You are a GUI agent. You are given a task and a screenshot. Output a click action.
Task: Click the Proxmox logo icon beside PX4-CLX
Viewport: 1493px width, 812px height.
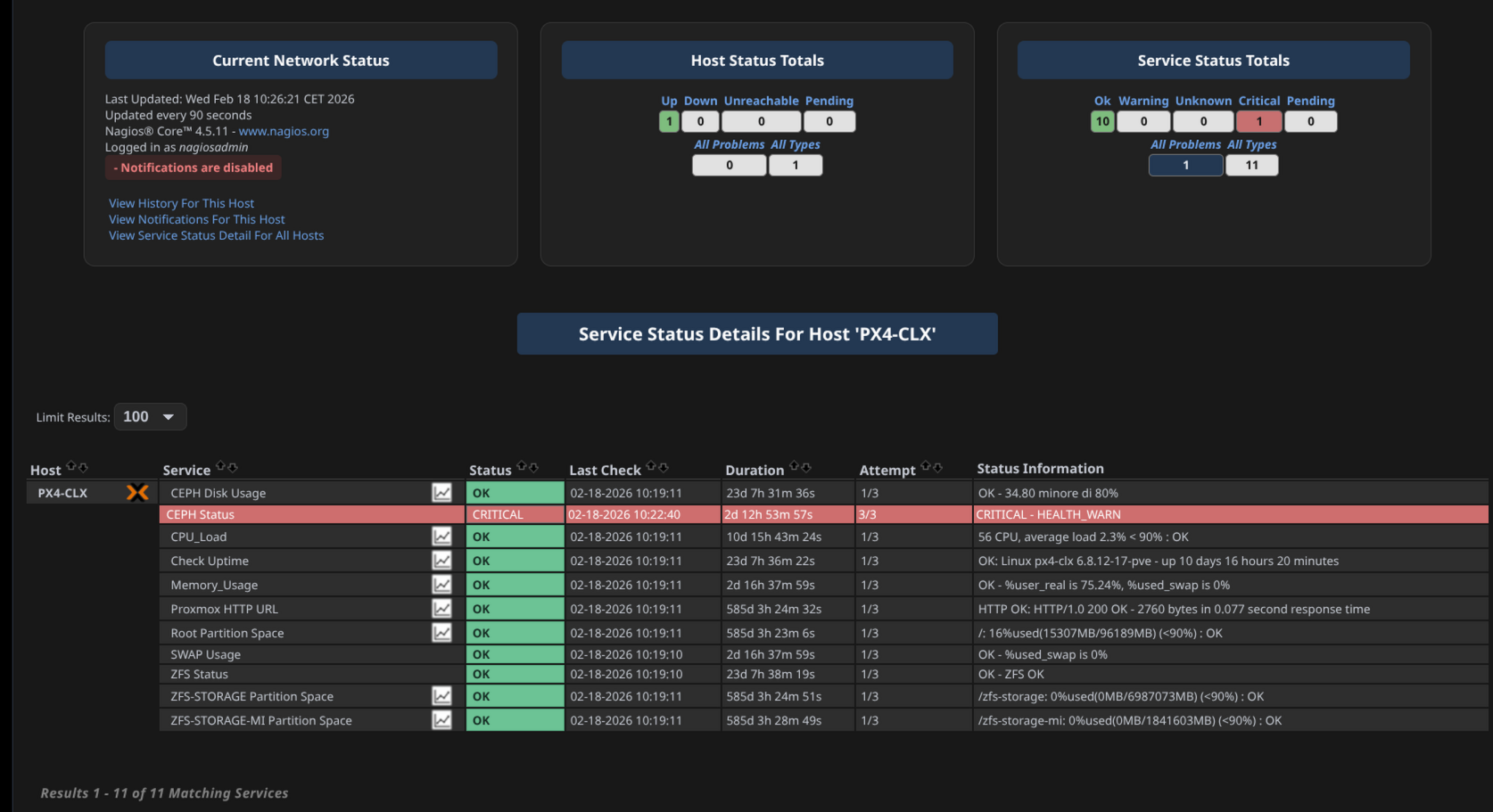pyautogui.click(x=137, y=492)
